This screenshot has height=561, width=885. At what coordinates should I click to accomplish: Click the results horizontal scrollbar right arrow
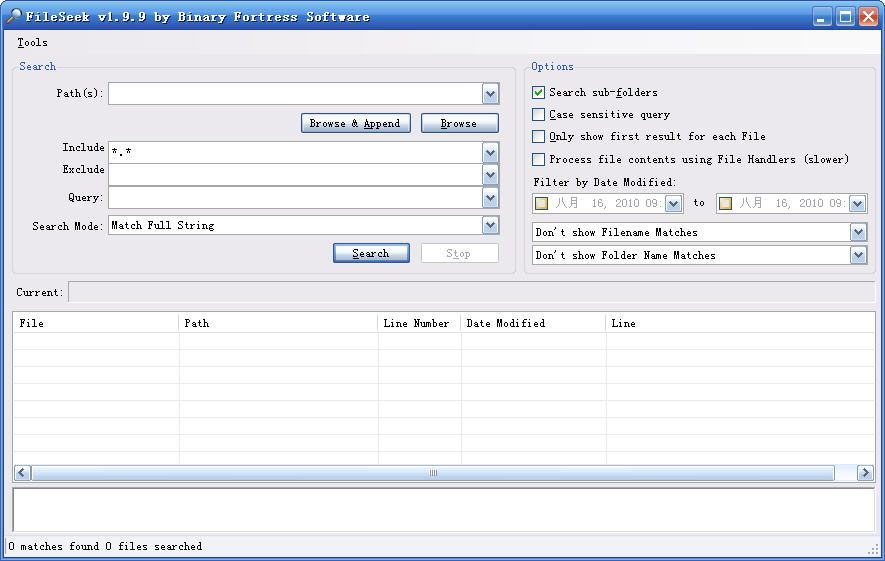click(x=867, y=473)
